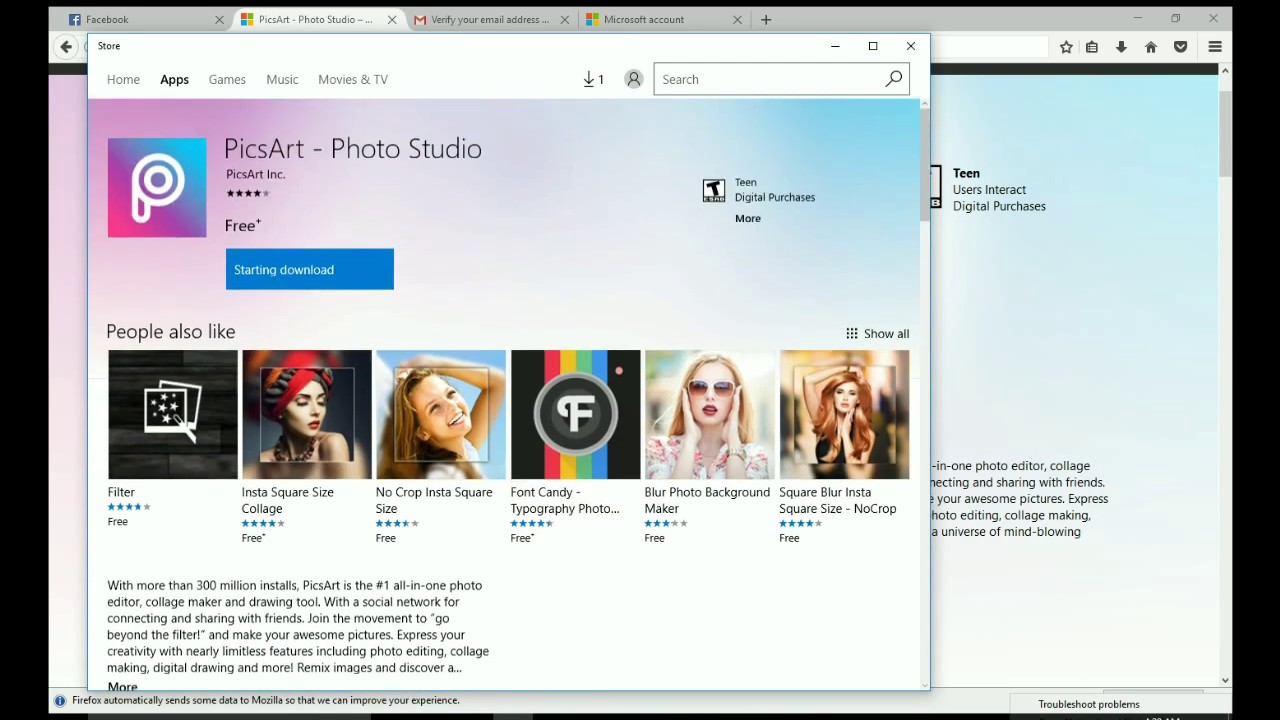Image resolution: width=1280 pixels, height=720 pixels.
Task: Open No Crop Insta Square Size thumbnail
Action: coord(441,414)
